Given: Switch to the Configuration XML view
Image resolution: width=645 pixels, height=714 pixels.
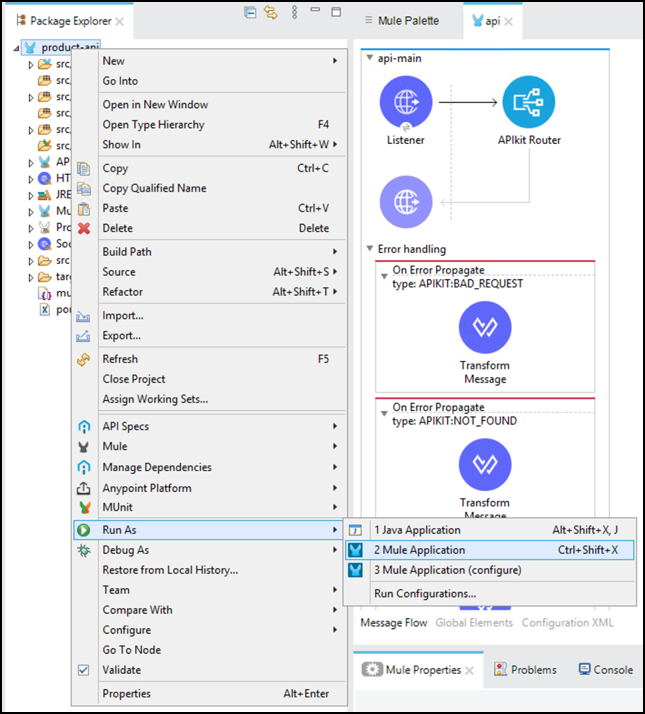Looking at the screenshot, I should pos(567,622).
